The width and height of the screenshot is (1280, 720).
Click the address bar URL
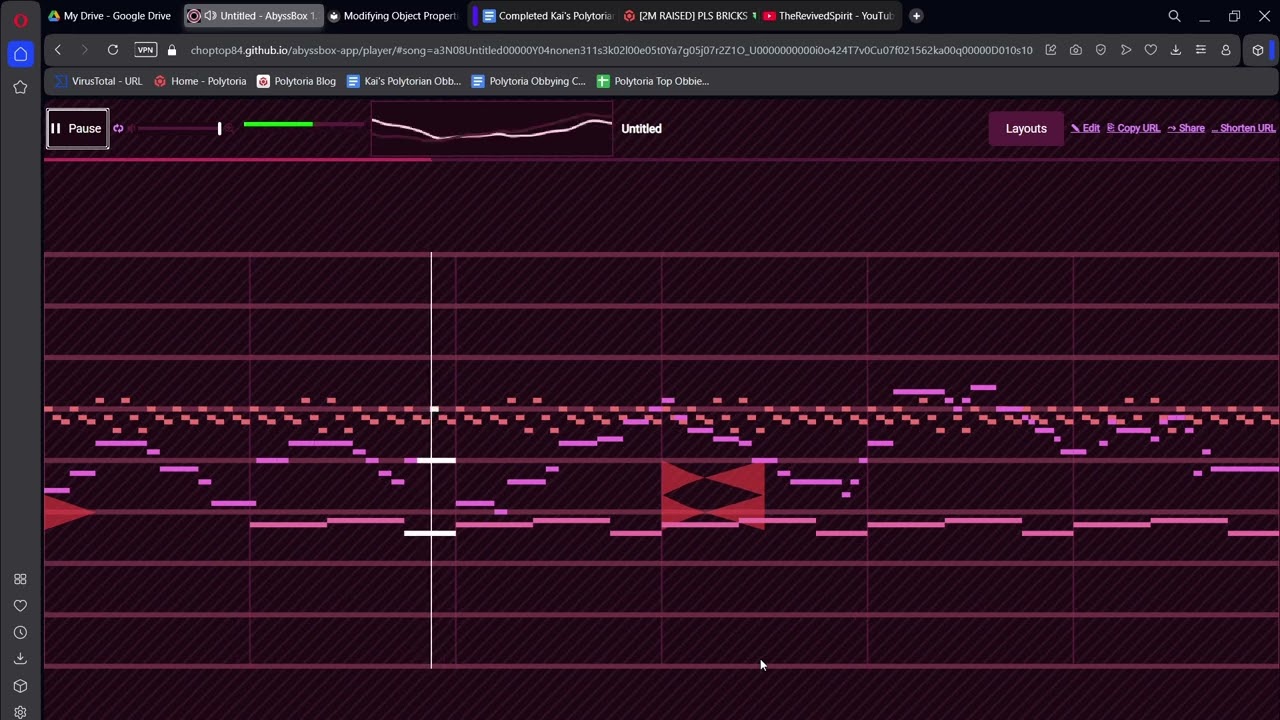tap(611, 50)
